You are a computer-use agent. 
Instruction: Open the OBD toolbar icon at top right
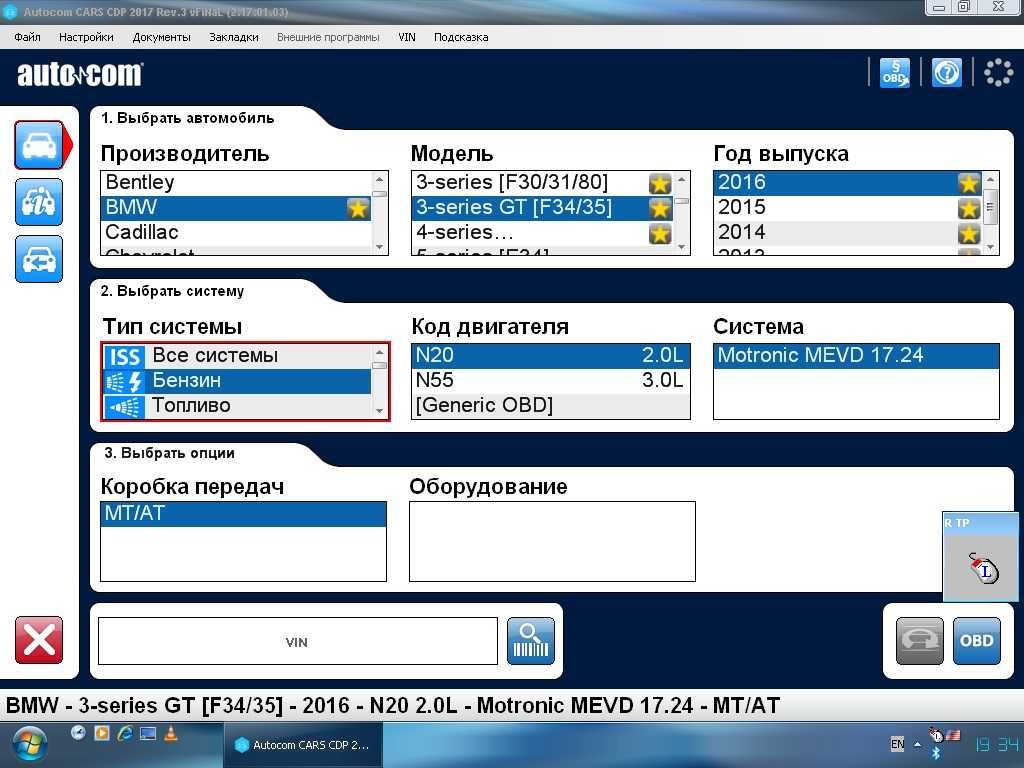tap(895, 72)
